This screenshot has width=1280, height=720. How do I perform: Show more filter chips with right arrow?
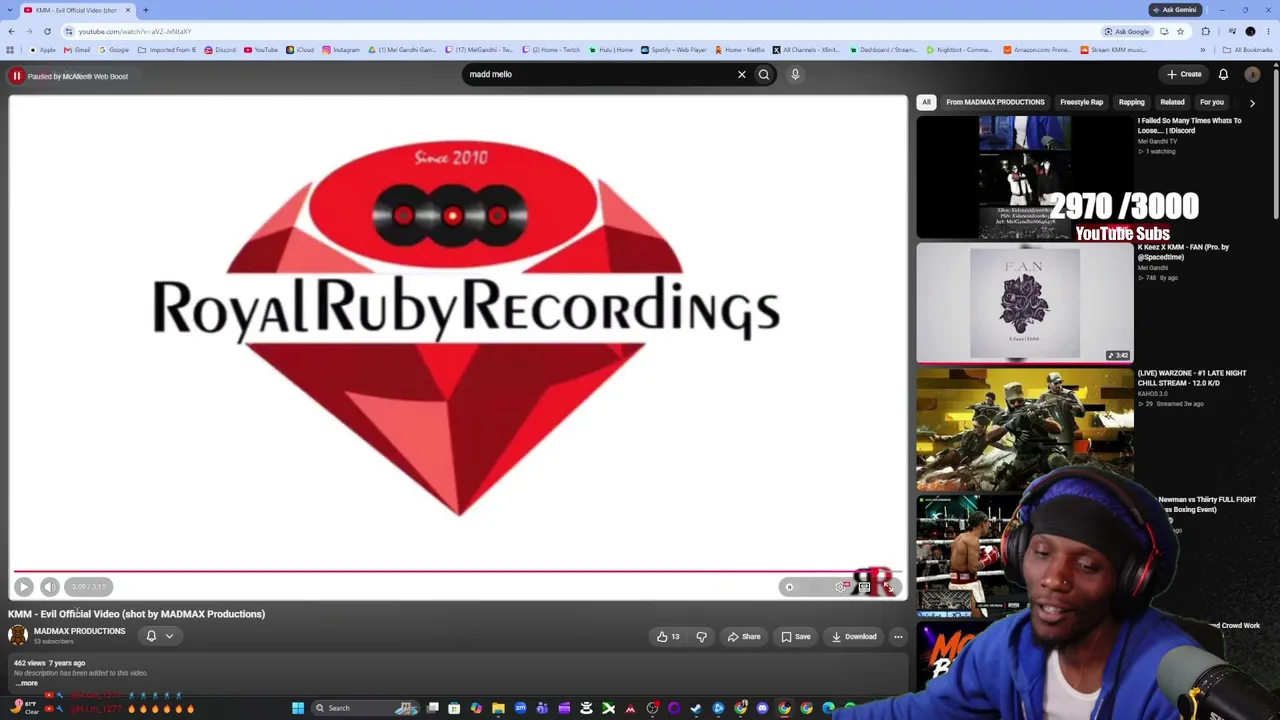(1252, 102)
